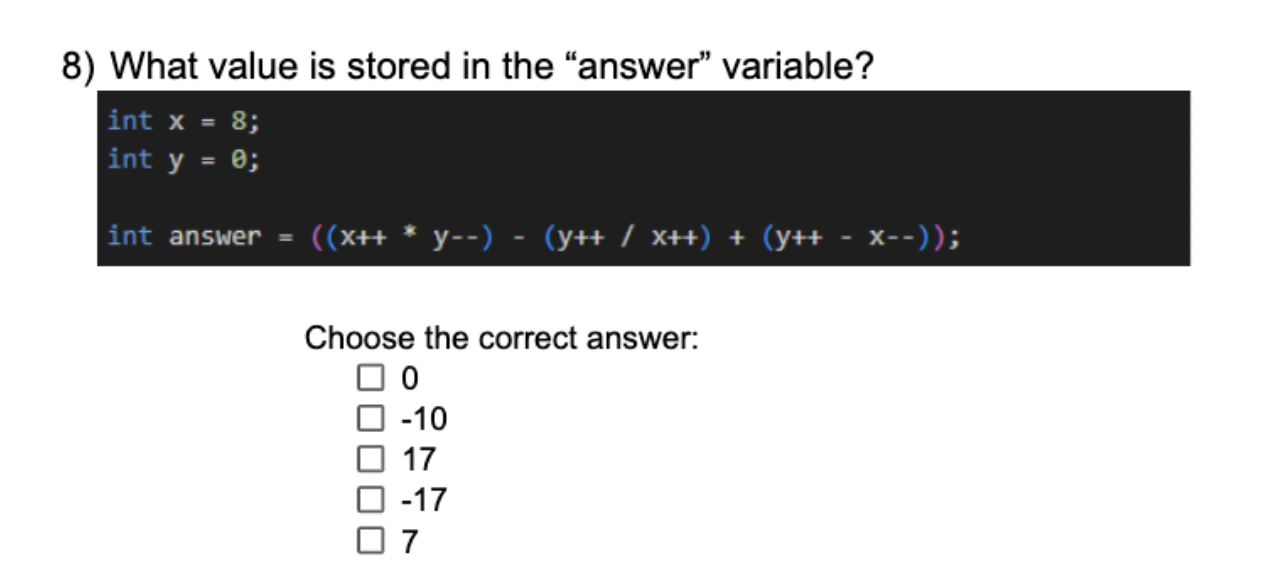Click the question 8 heading text
The height and width of the screenshot is (574, 1280).
pos(468,67)
